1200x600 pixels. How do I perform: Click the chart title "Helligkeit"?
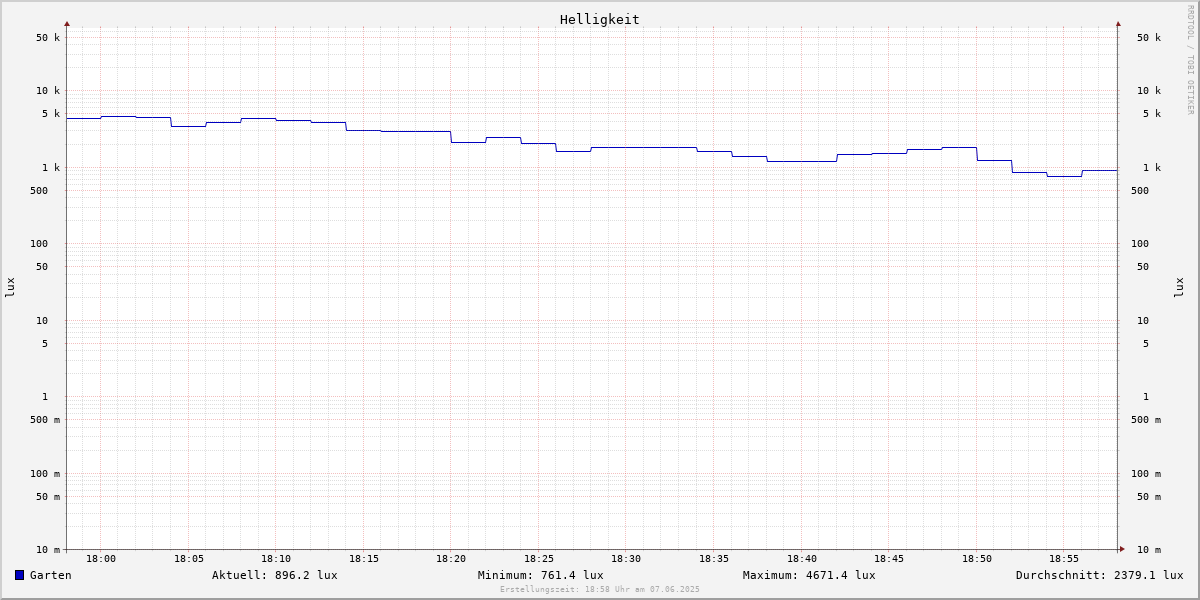600,19
